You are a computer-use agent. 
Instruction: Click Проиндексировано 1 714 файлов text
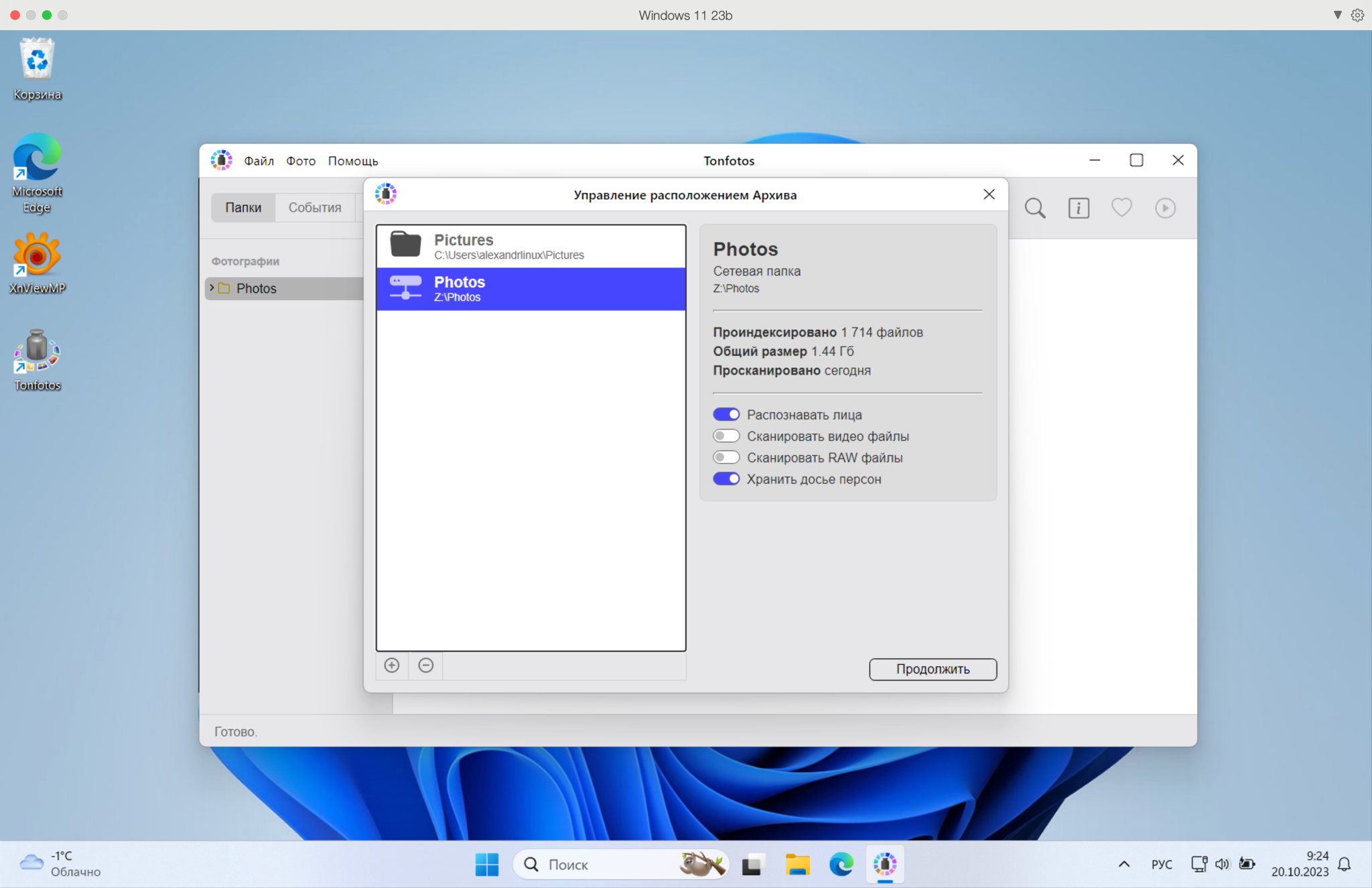(818, 332)
